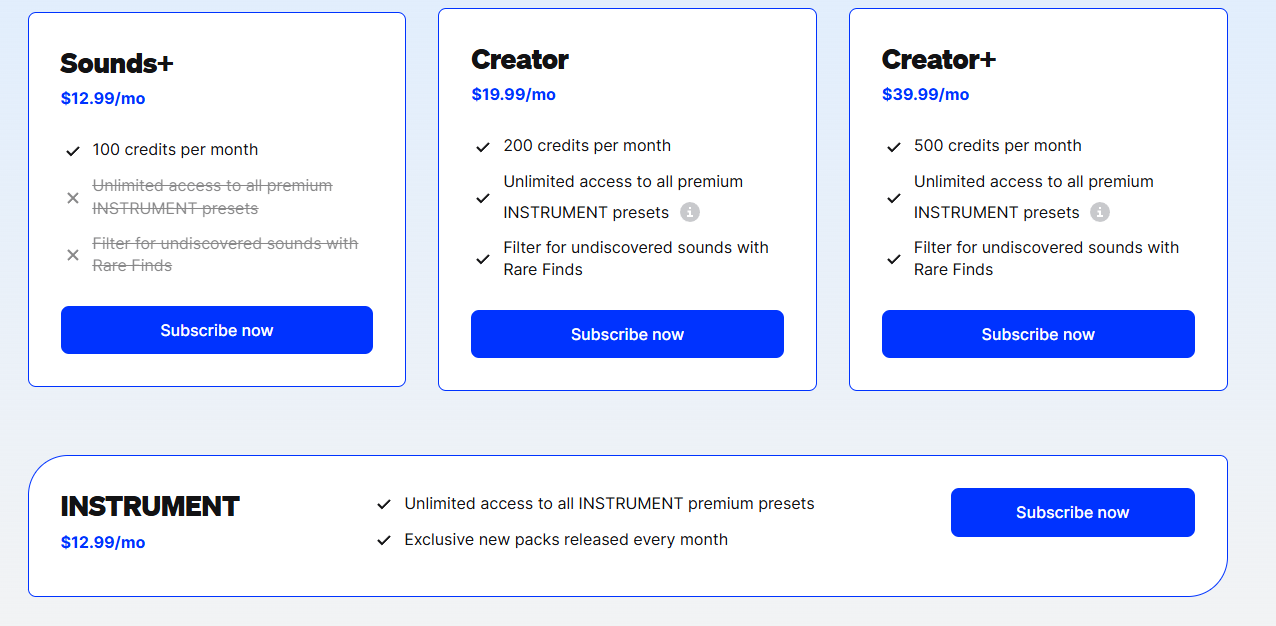Click the INSTRUMENT plan heading
Viewport: 1276px width, 626px height.
[x=149, y=506]
